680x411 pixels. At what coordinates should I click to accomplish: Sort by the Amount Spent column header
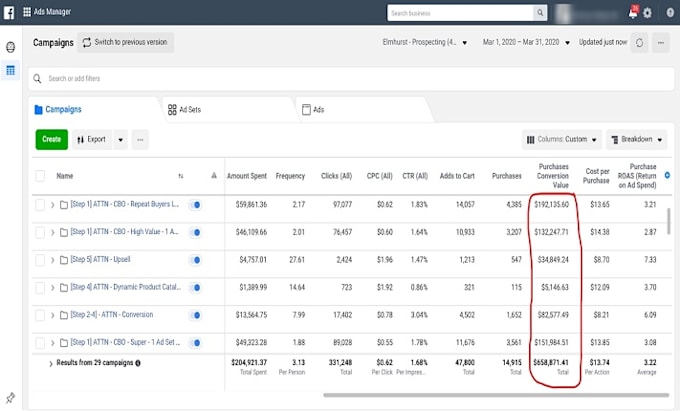247,176
